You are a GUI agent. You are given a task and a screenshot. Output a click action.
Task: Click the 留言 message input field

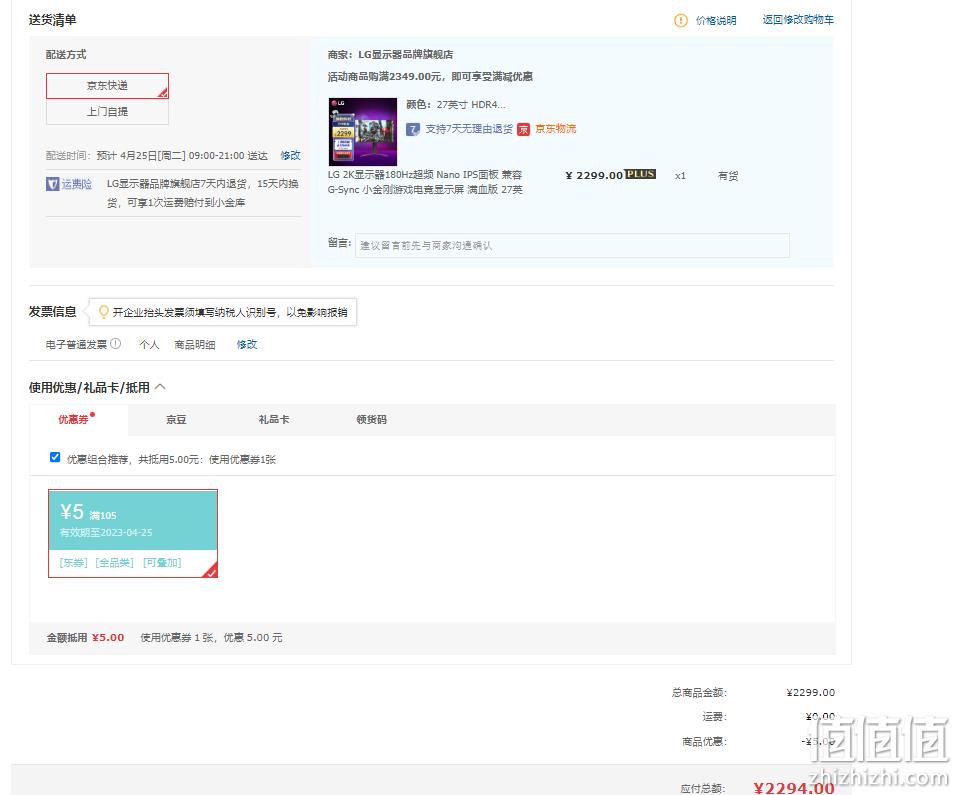[x=572, y=245]
